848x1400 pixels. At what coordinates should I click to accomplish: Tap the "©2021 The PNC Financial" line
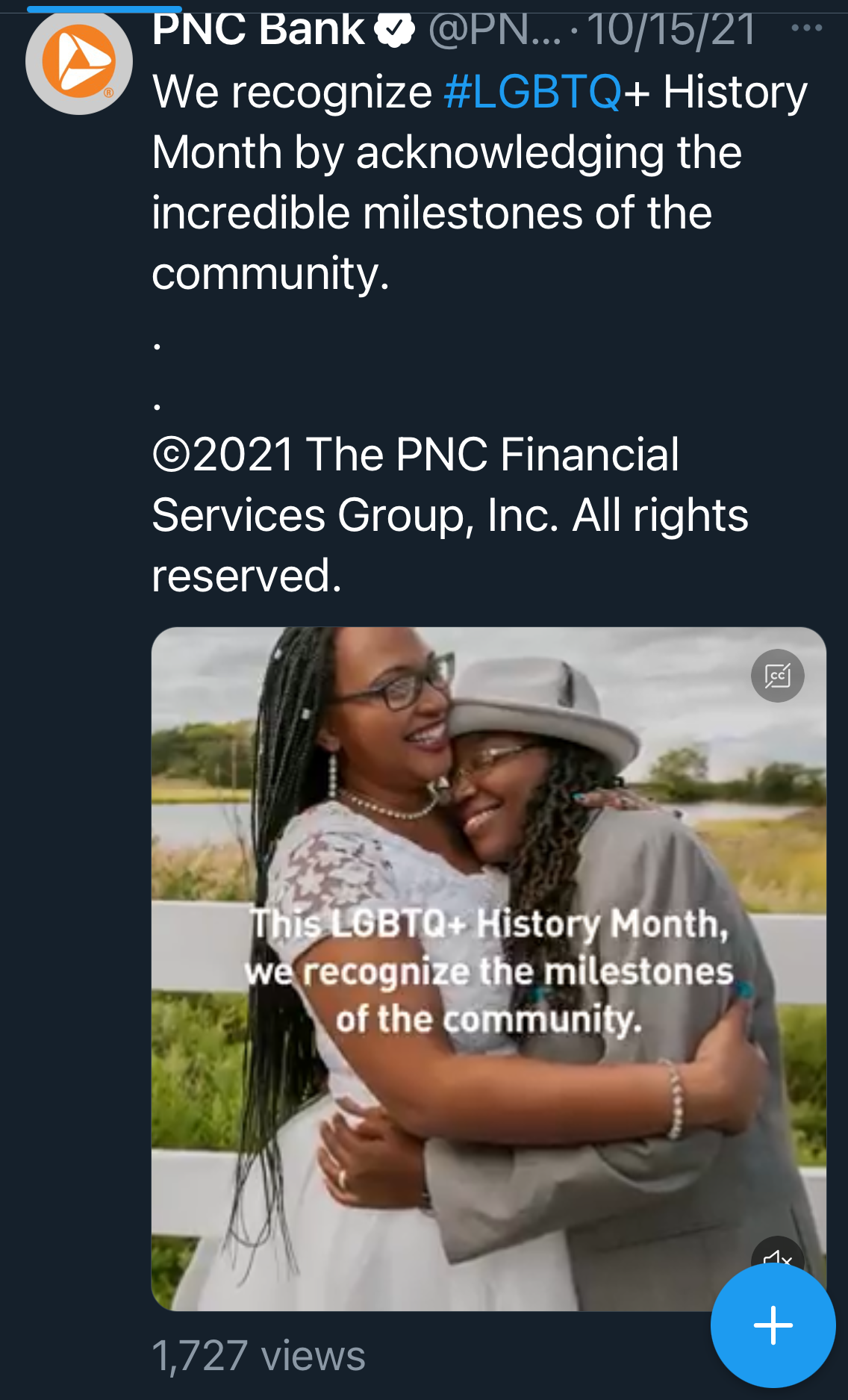(x=416, y=454)
